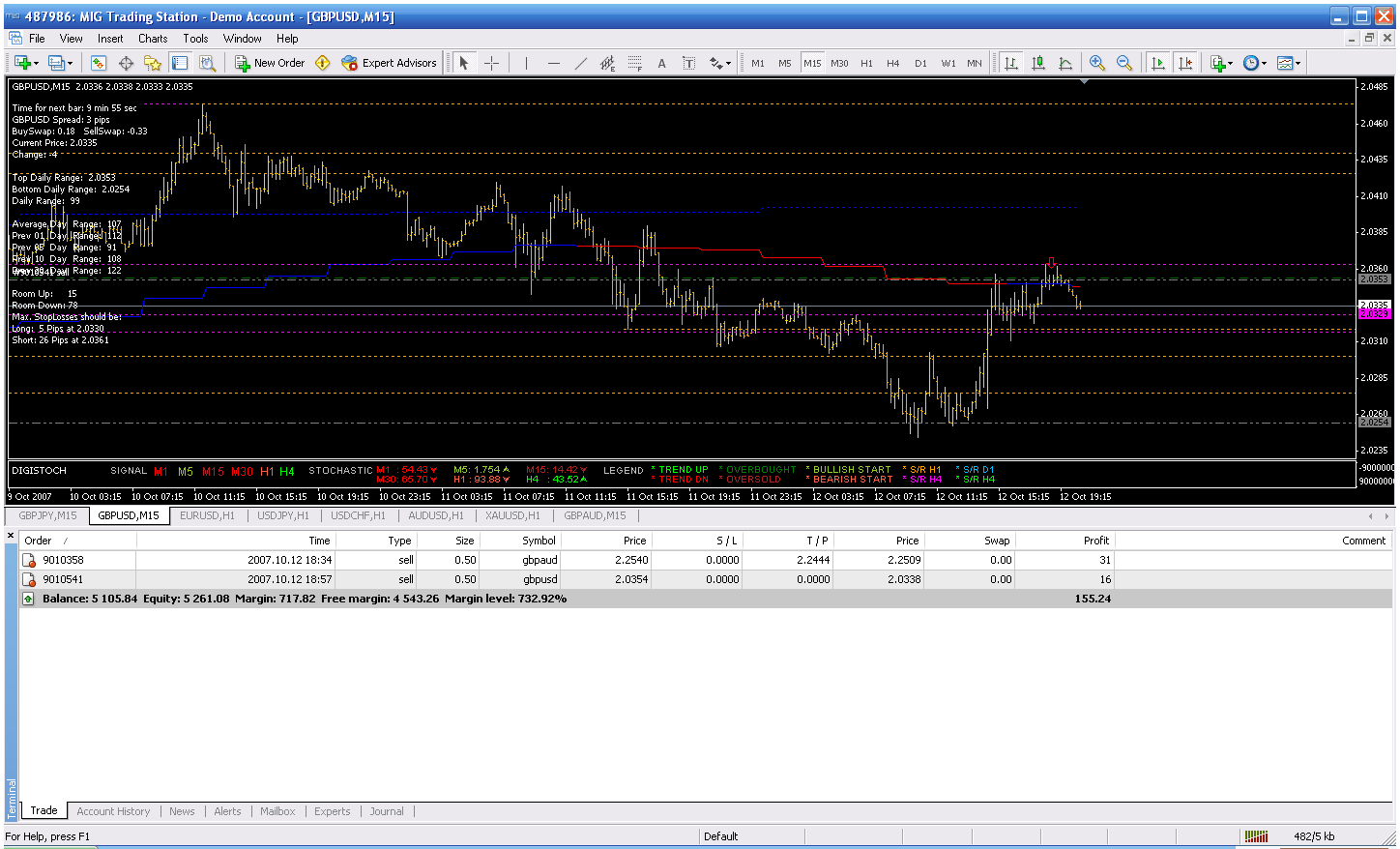Screen dimensions: 1400x849
Task: Select the Fibonacci retracement tool
Action: click(x=634, y=63)
